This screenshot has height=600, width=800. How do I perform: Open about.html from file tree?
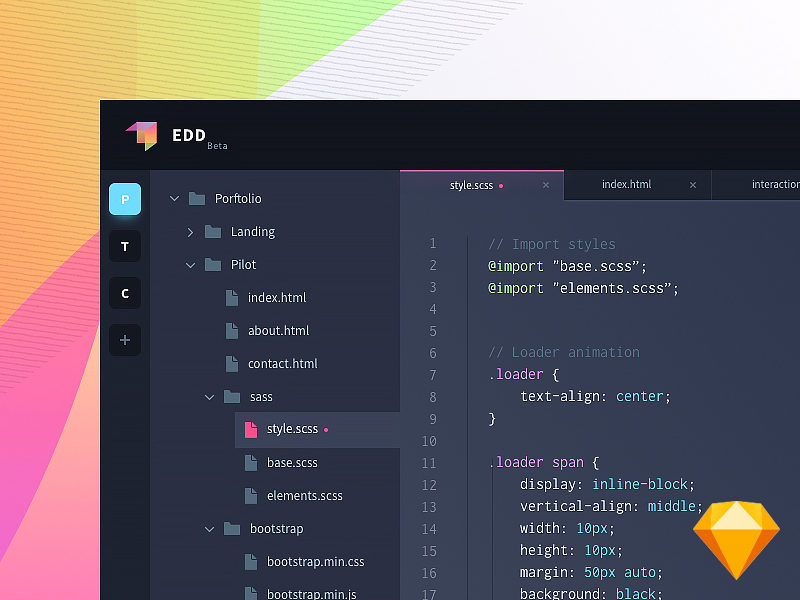coord(278,331)
